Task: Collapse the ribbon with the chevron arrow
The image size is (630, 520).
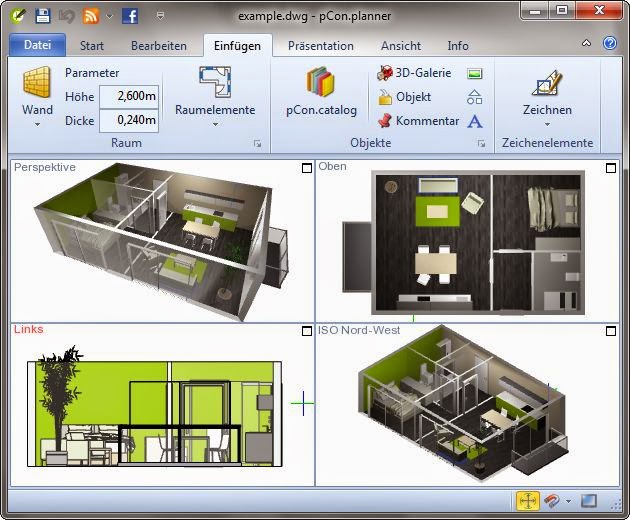Action: pos(587,43)
